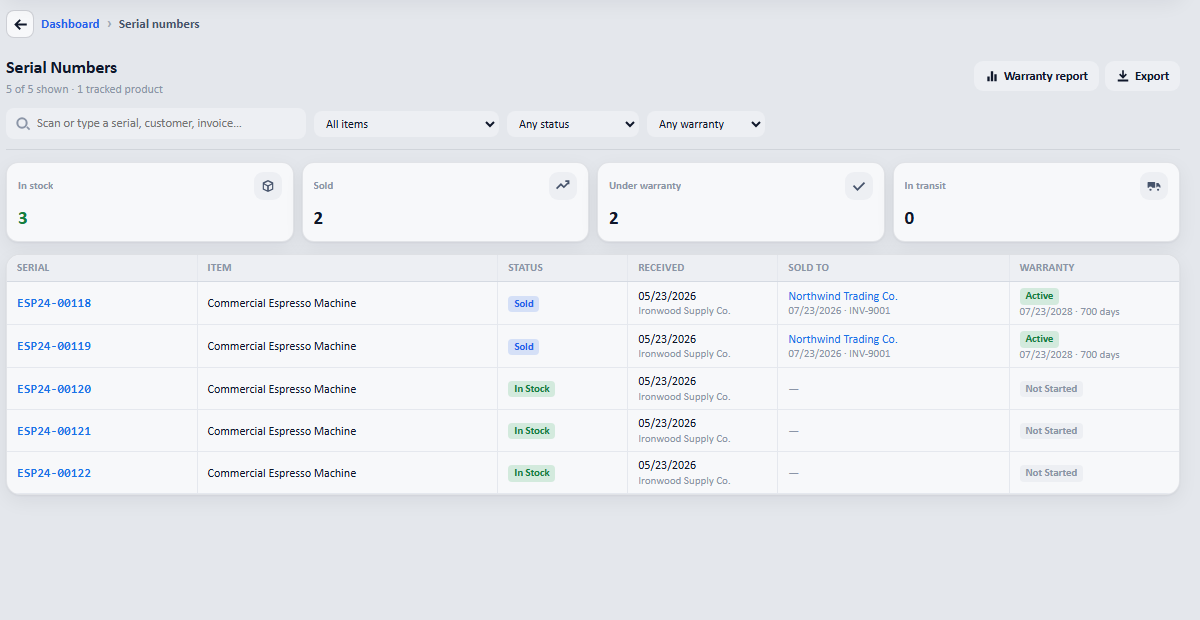Click the received date for ESP24-00119
The width and height of the screenshot is (1200, 620).
[x=667, y=339]
